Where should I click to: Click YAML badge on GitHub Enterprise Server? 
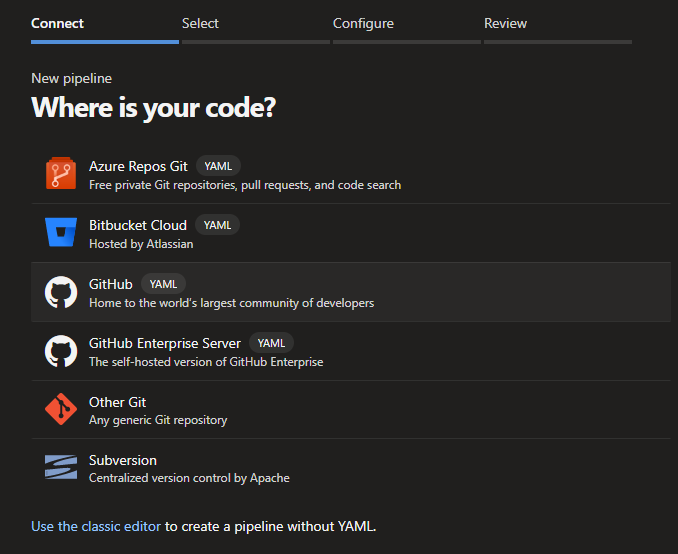pyautogui.click(x=271, y=343)
